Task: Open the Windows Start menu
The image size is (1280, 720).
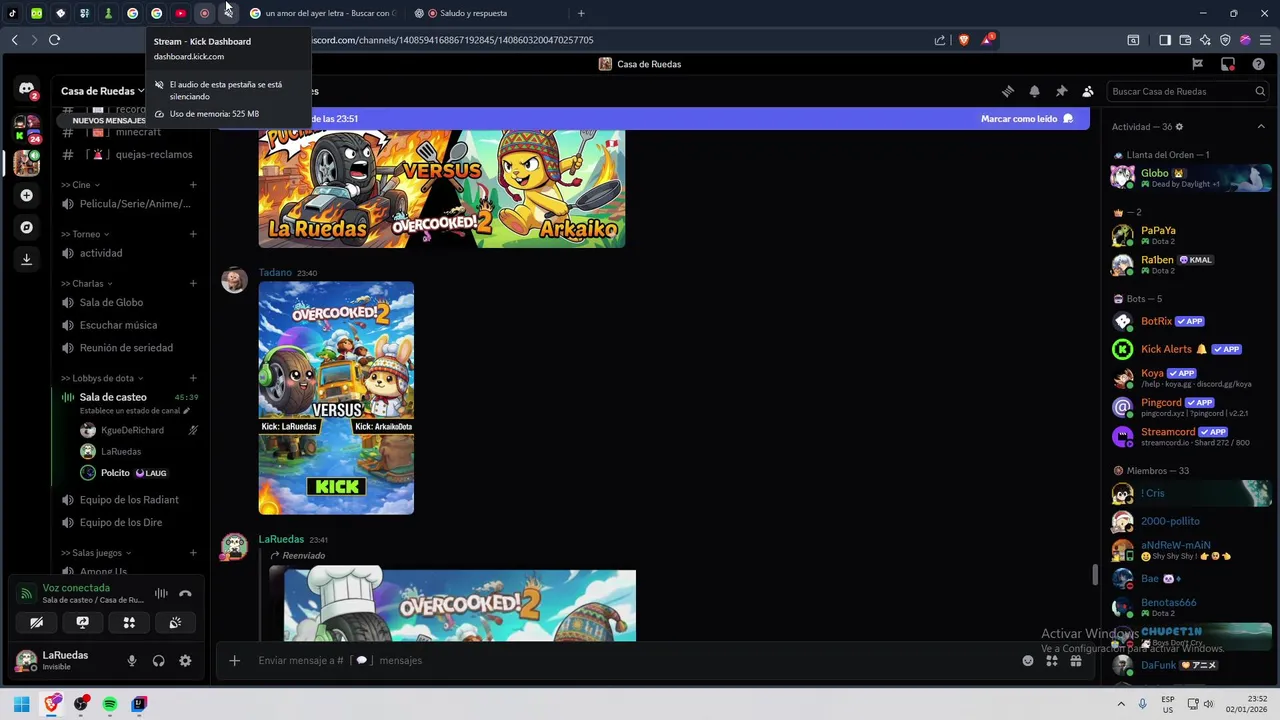Action: point(21,704)
